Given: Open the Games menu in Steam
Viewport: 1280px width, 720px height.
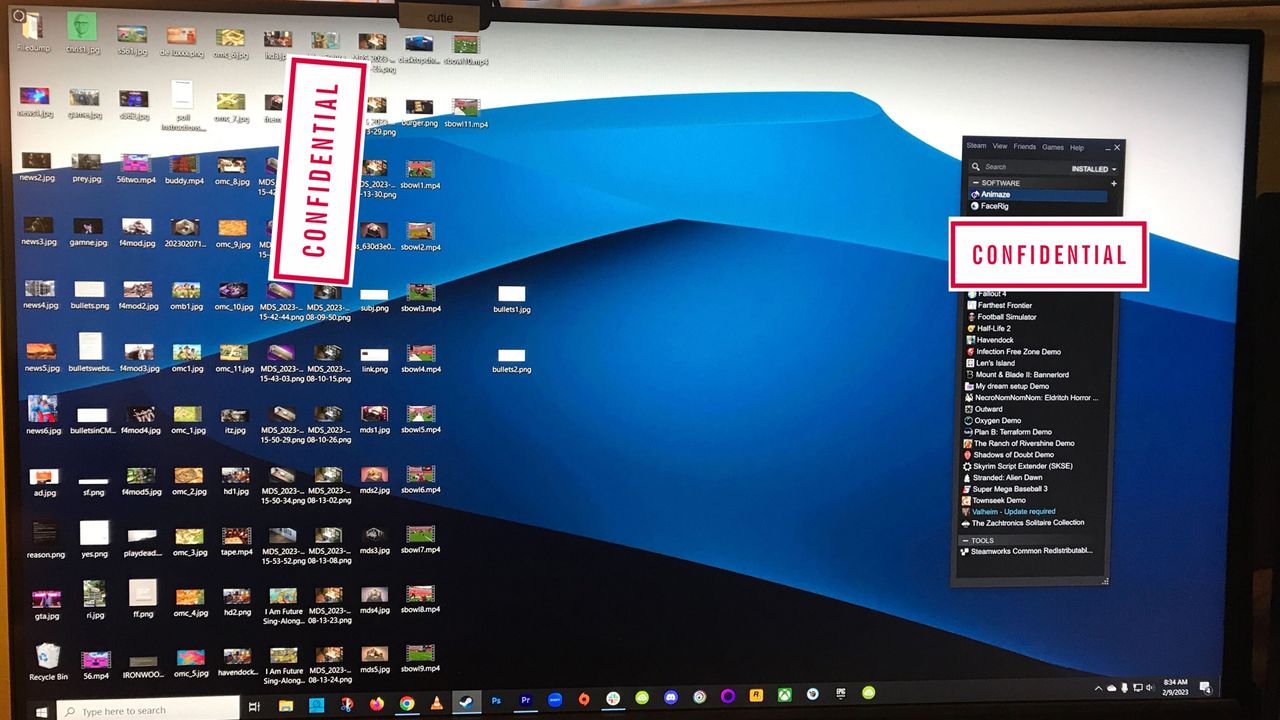Looking at the screenshot, I should point(1053,147).
